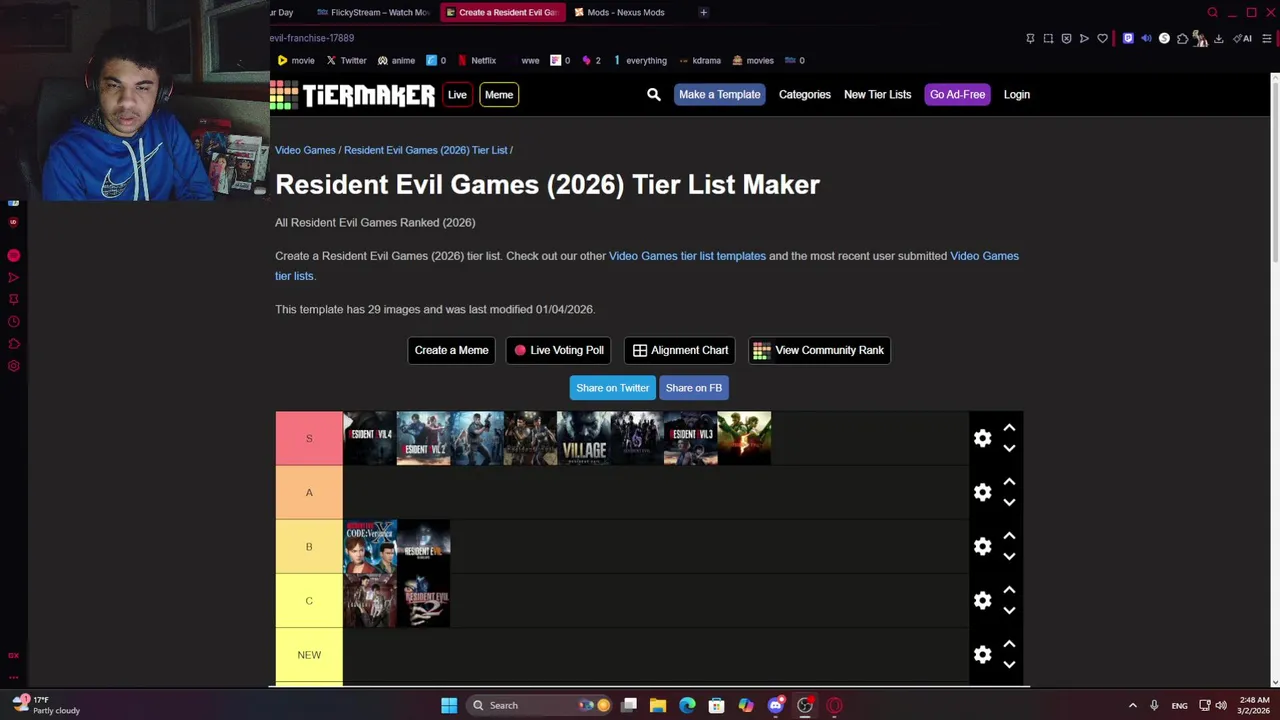
Task: Open New Tier Lists navigation item
Action: pos(877,94)
